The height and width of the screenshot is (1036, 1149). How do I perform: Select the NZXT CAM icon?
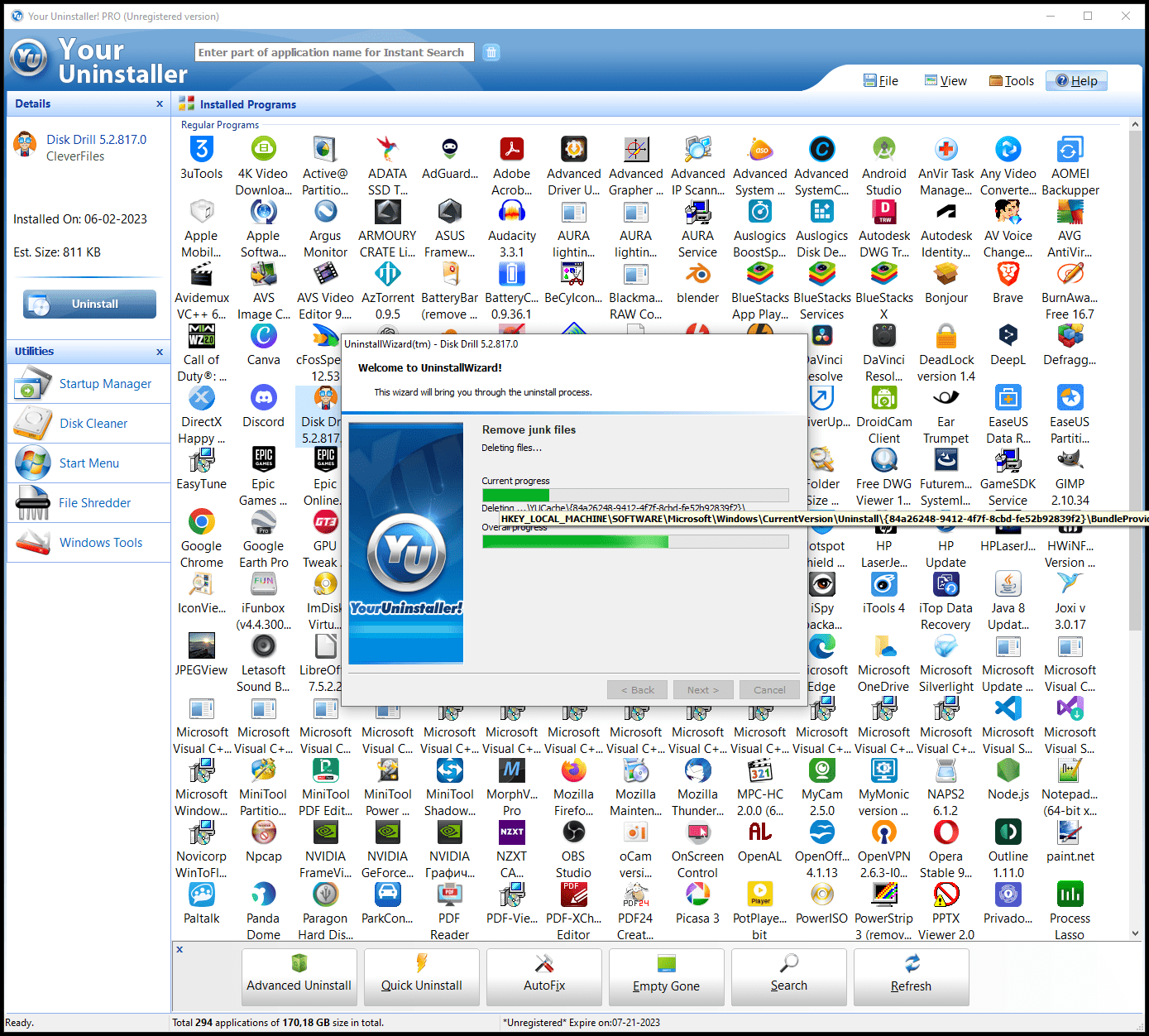(511, 832)
